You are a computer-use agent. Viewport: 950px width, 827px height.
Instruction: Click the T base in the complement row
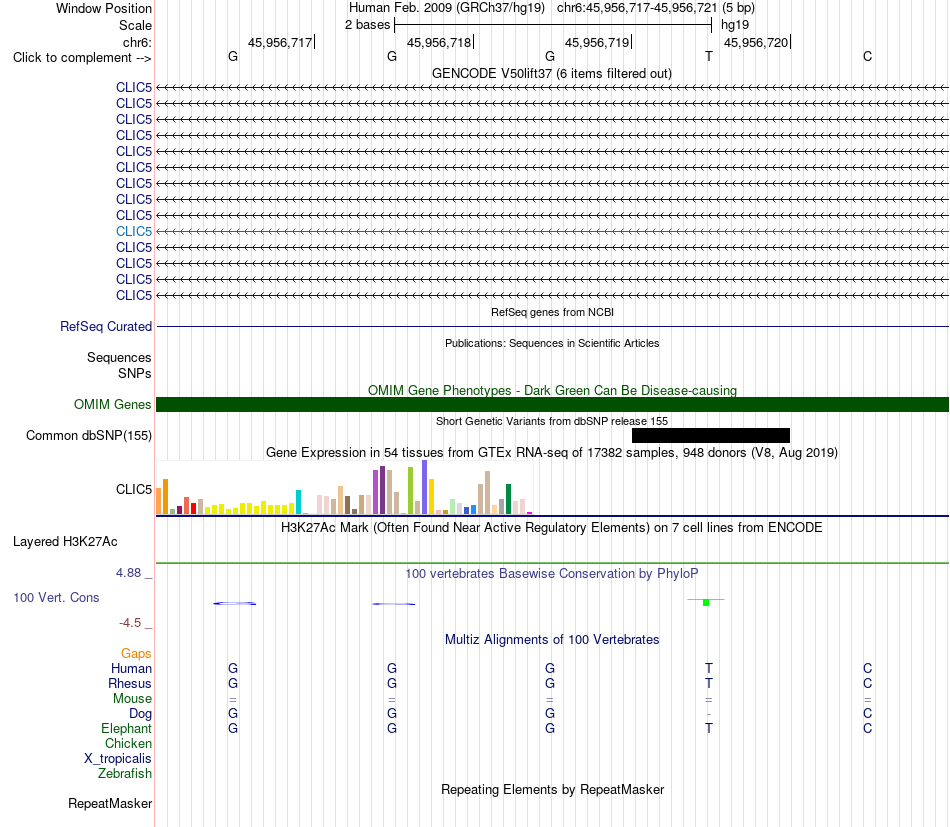708,56
